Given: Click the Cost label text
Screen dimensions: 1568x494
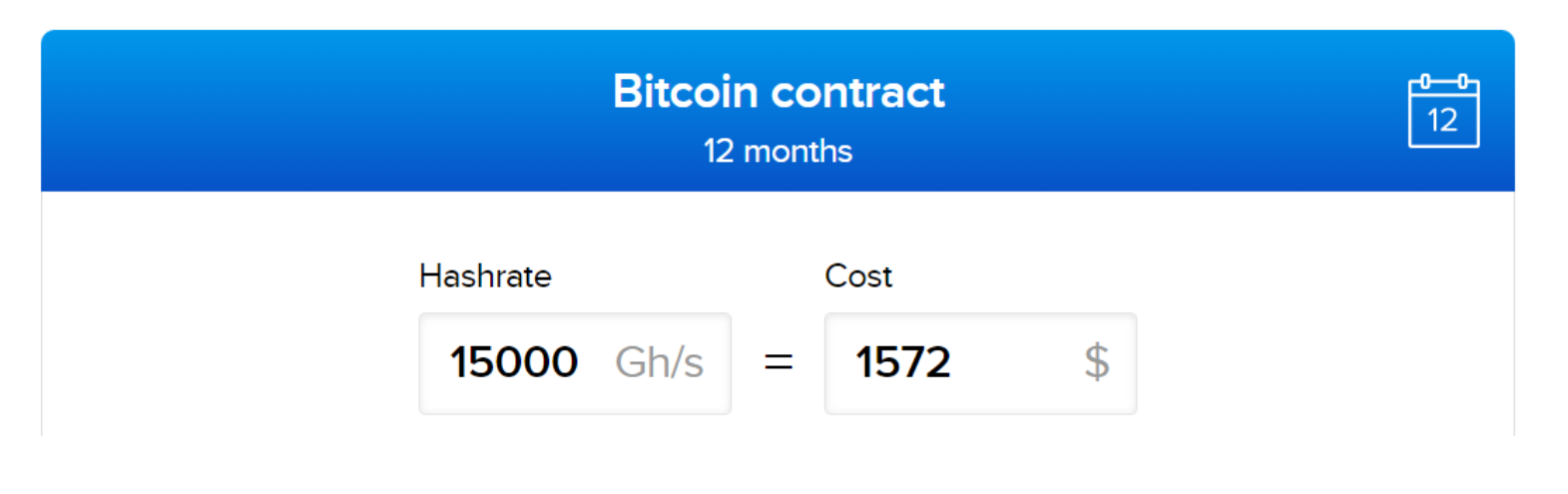Looking at the screenshot, I should coord(858,276).
